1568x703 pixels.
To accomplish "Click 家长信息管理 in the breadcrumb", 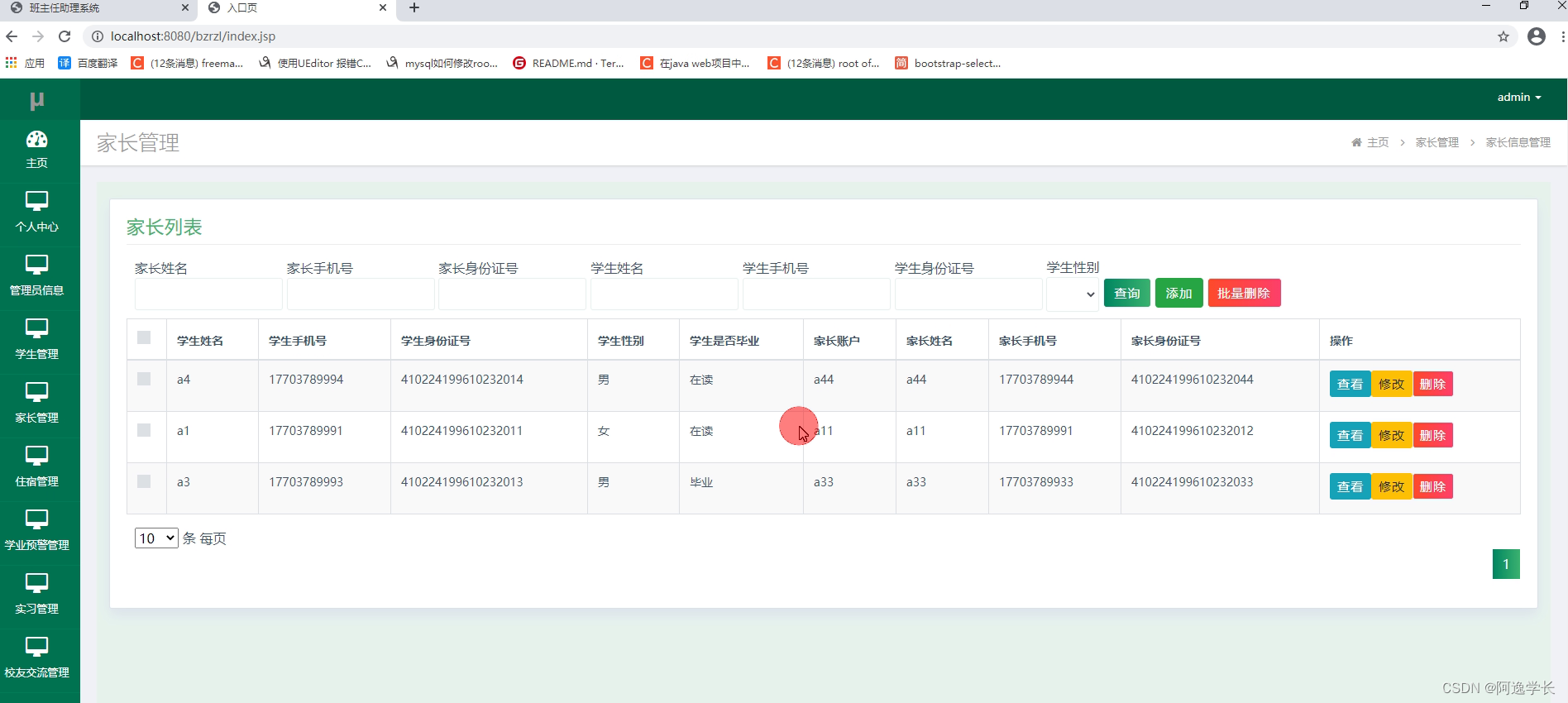I will (1518, 142).
